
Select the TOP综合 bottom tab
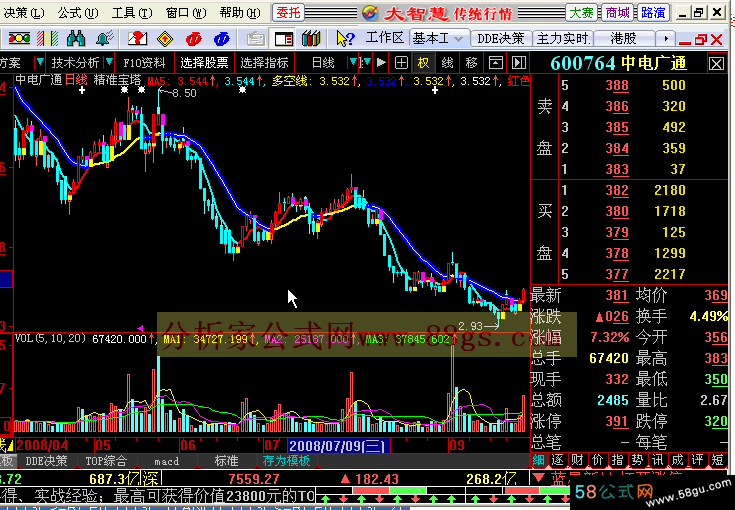coord(106,461)
